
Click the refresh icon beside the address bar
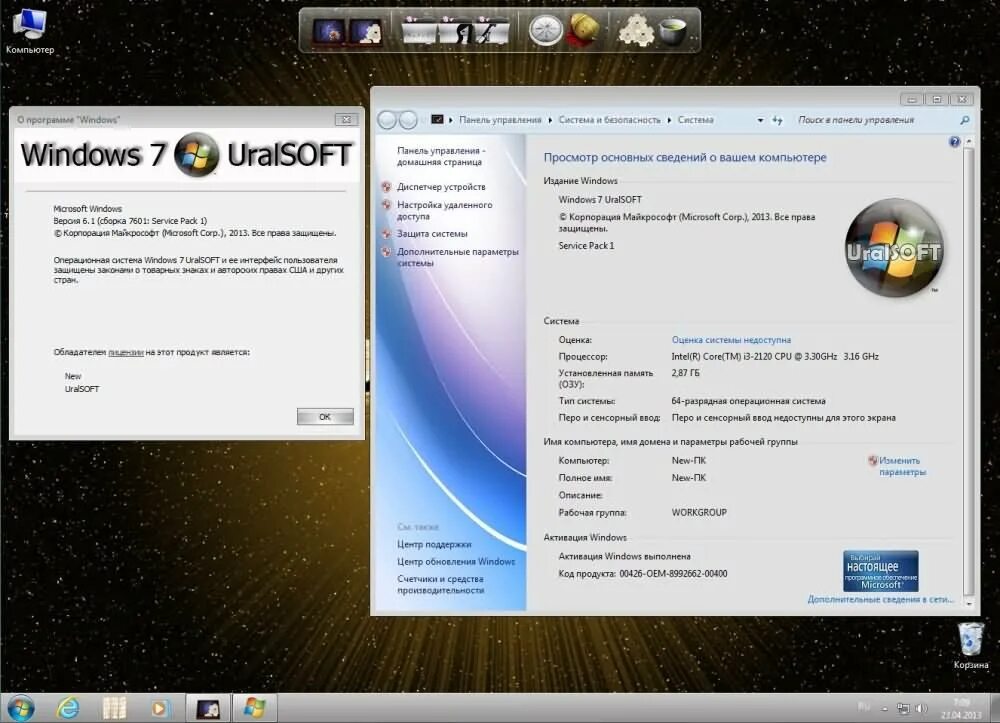tap(779, 119)
